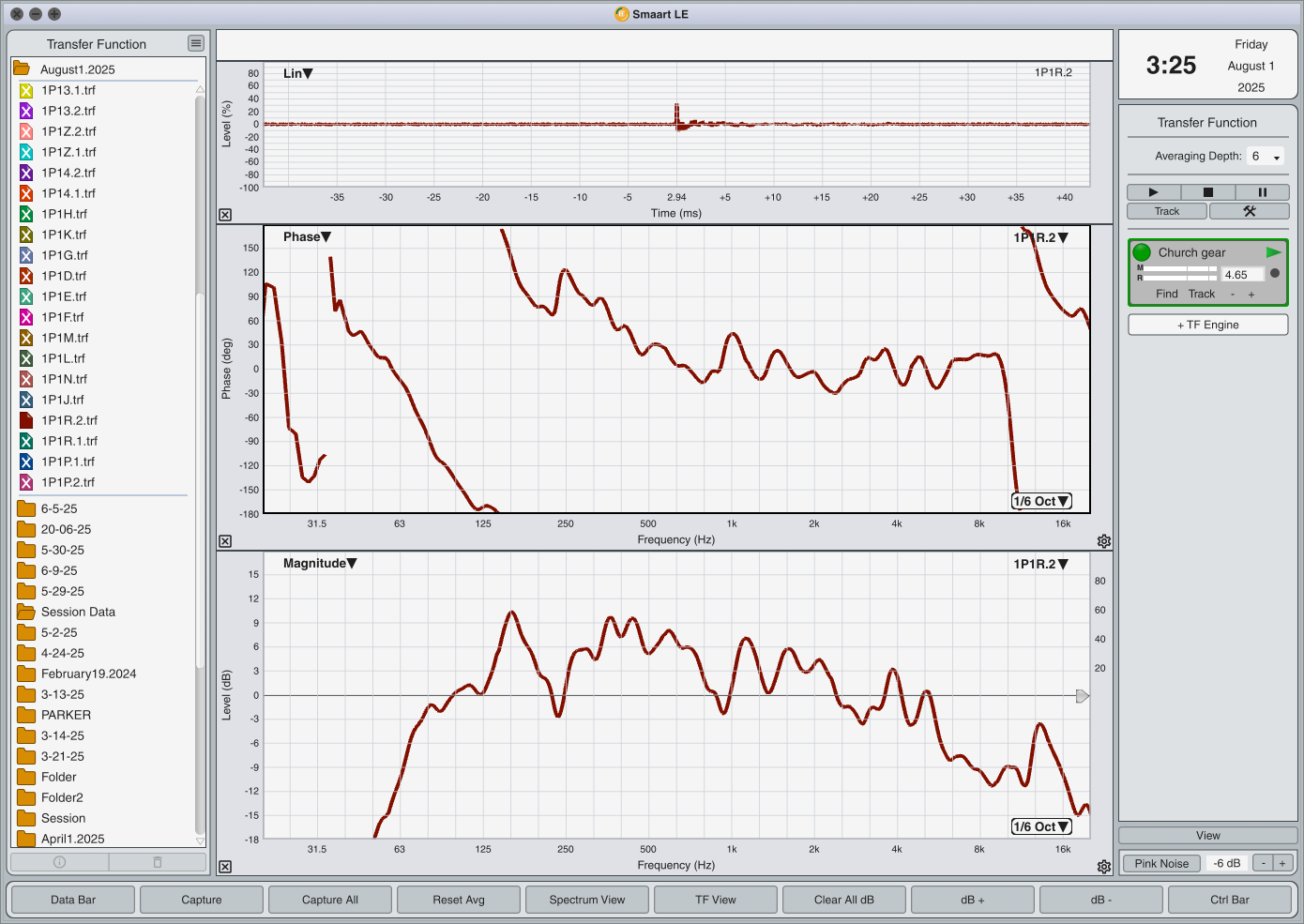
Task: Start the Church gear engine green arrow
Action: click(1273, 252)
